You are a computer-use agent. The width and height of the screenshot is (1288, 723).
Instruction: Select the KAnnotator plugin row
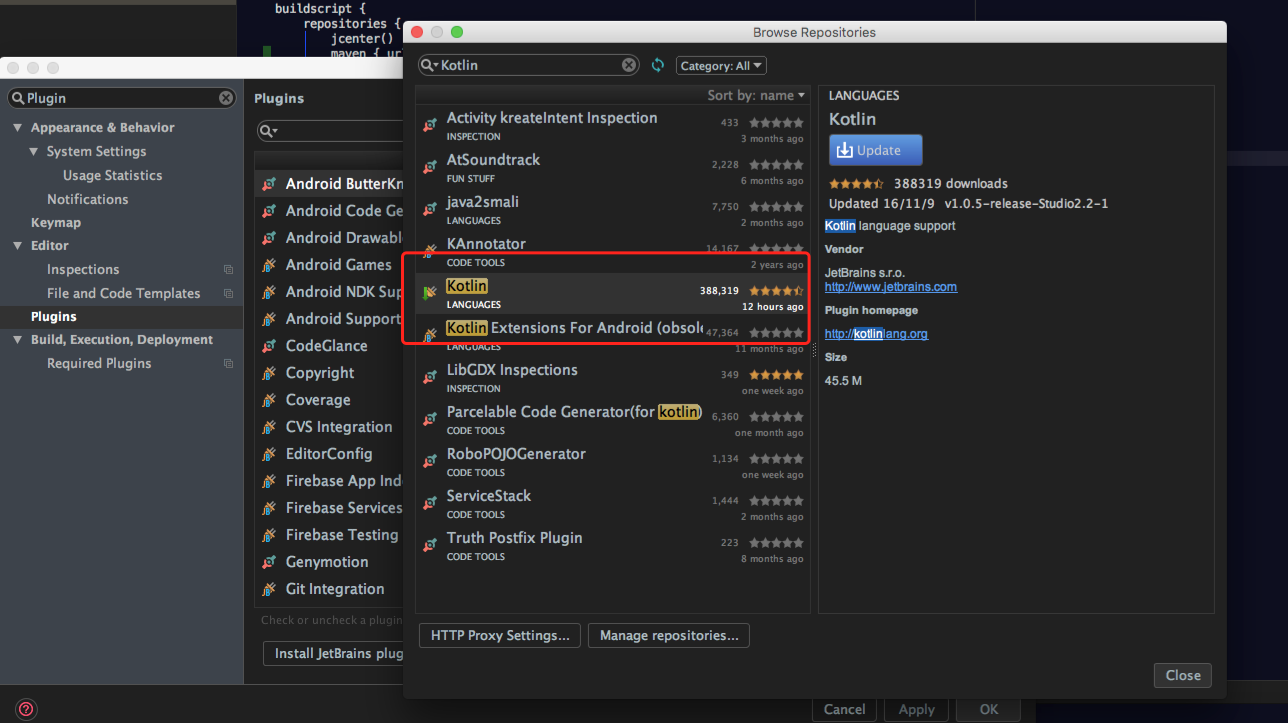pyautogui.click(x=613, y=251)
